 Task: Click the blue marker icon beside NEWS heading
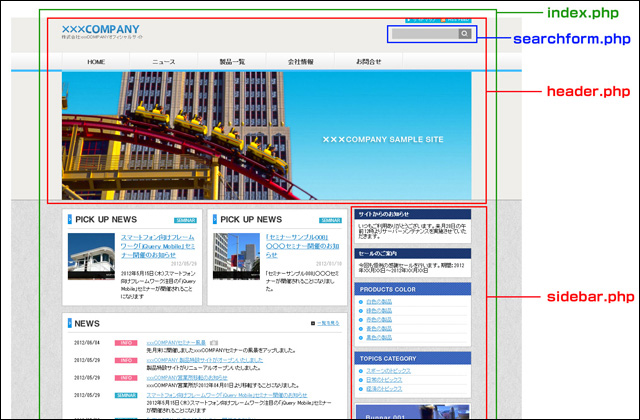click(69, 324)
